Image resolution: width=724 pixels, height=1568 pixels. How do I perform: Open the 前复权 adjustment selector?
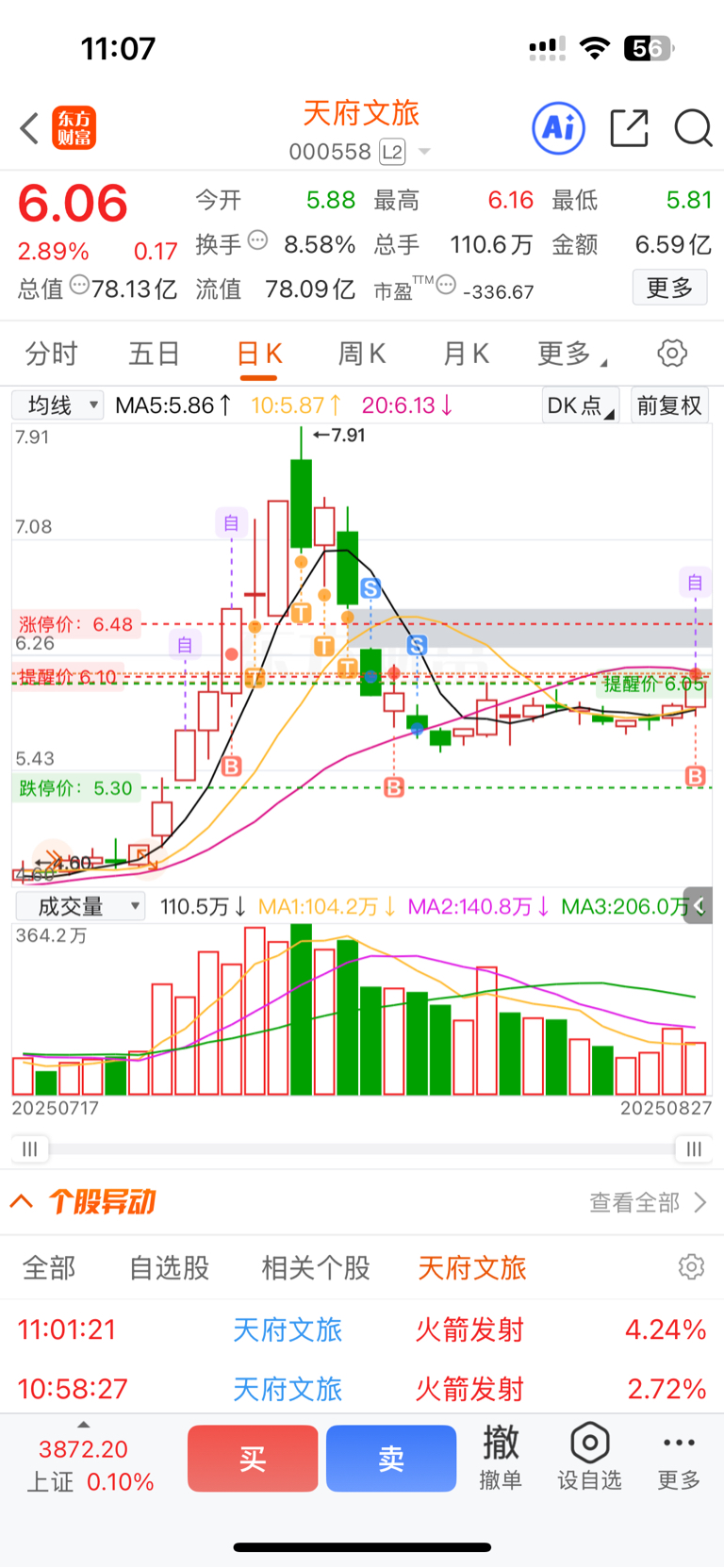point(669,405)
